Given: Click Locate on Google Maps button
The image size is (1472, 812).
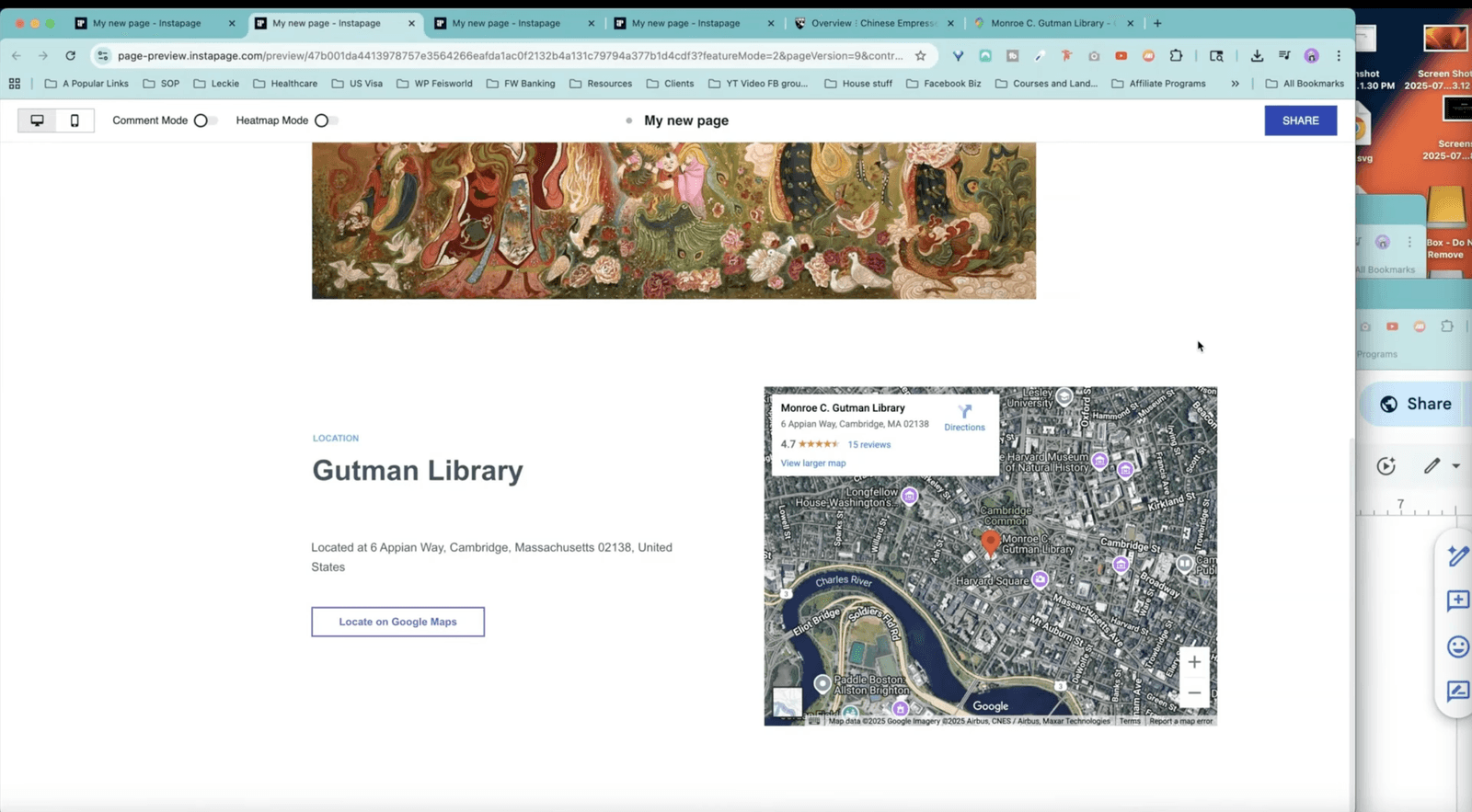Looking at the screenshot, I should pos(397,622).
